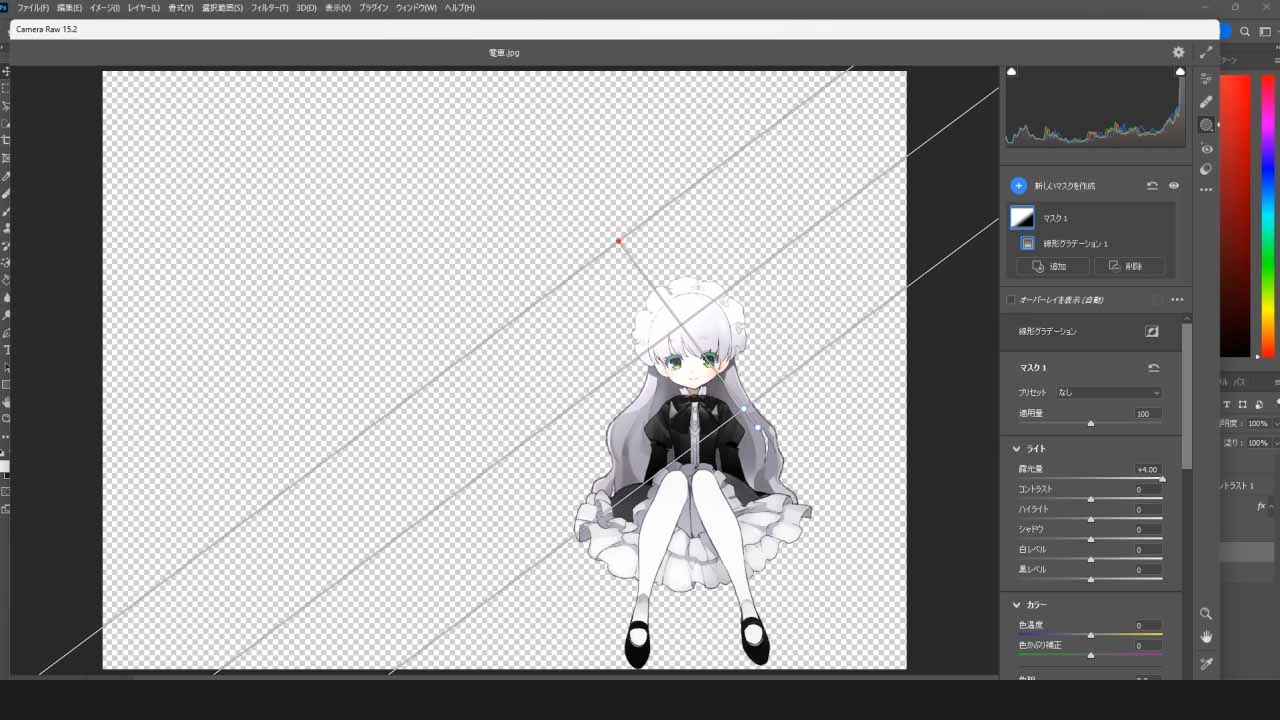Click the blue create new mask plus icon
Screen dimensions: 1280x720
(x=1018, y=186)
